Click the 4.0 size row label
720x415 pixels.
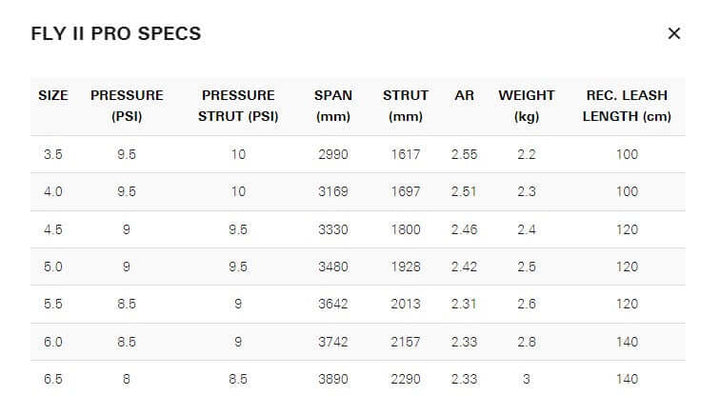53,192
